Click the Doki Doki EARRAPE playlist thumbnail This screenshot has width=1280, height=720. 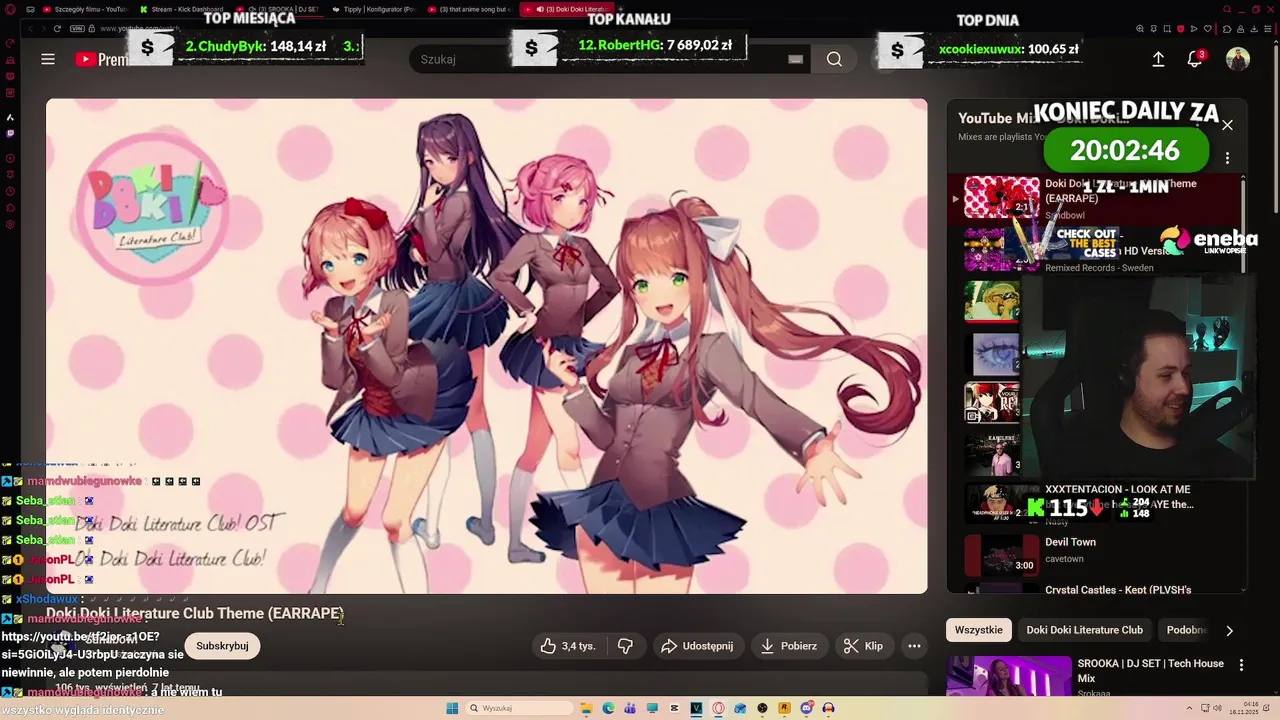(1002, 197)
